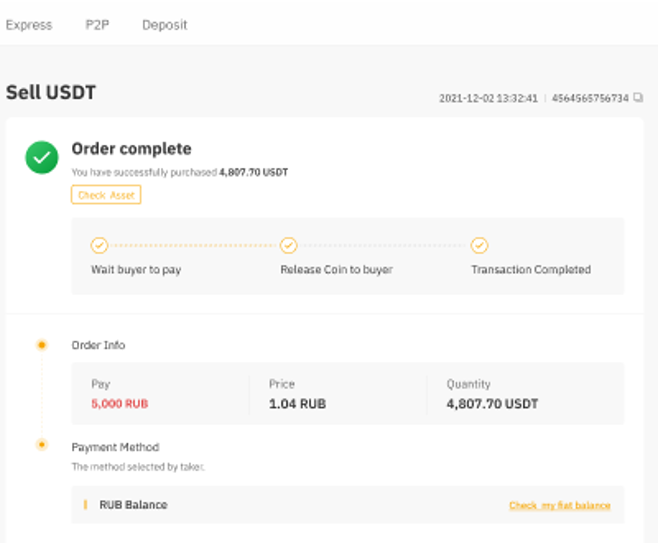Click the Order Info timeline bullet
The width and height of the screenshot is (663, 543).
42,345
